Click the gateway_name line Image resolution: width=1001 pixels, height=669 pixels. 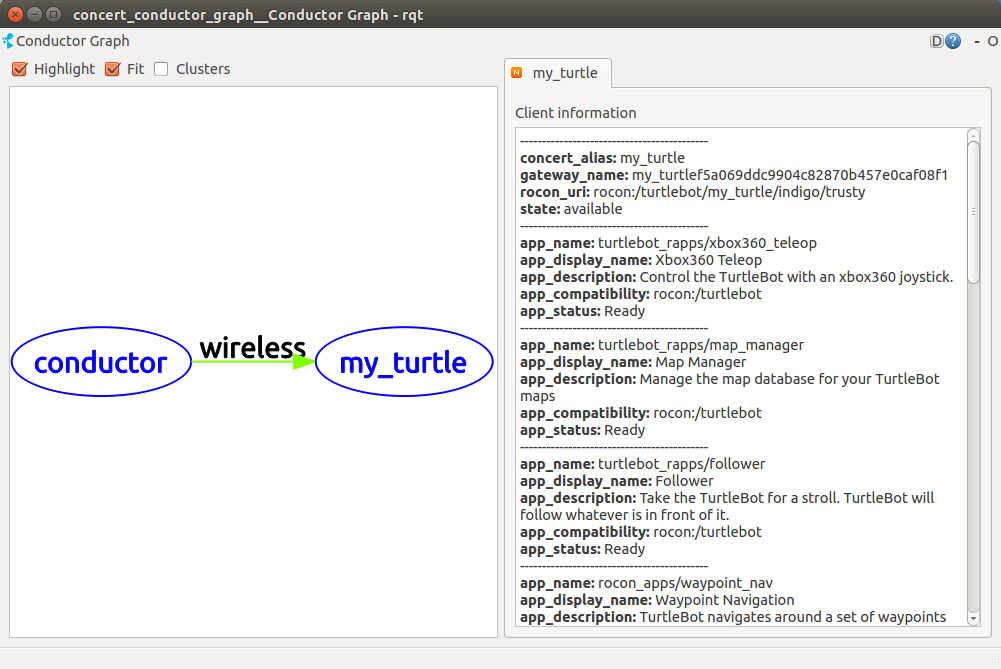pos(734,175)
